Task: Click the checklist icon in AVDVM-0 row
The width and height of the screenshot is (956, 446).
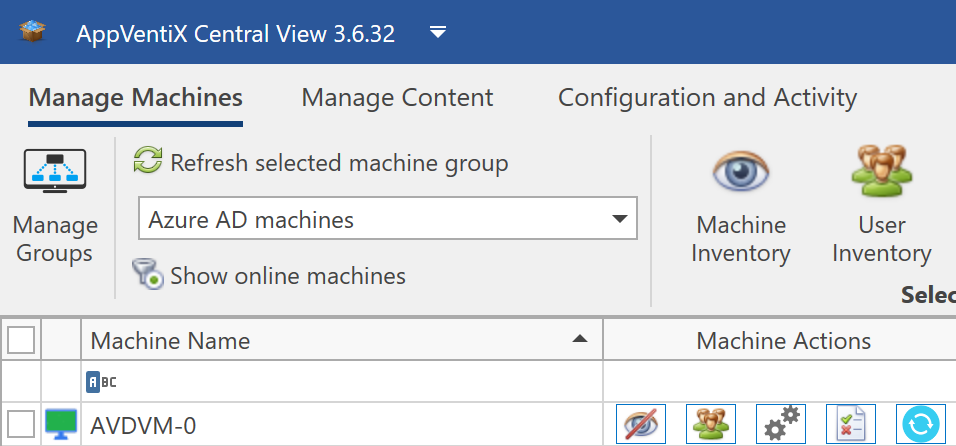Action: click(x=851, y=425)
